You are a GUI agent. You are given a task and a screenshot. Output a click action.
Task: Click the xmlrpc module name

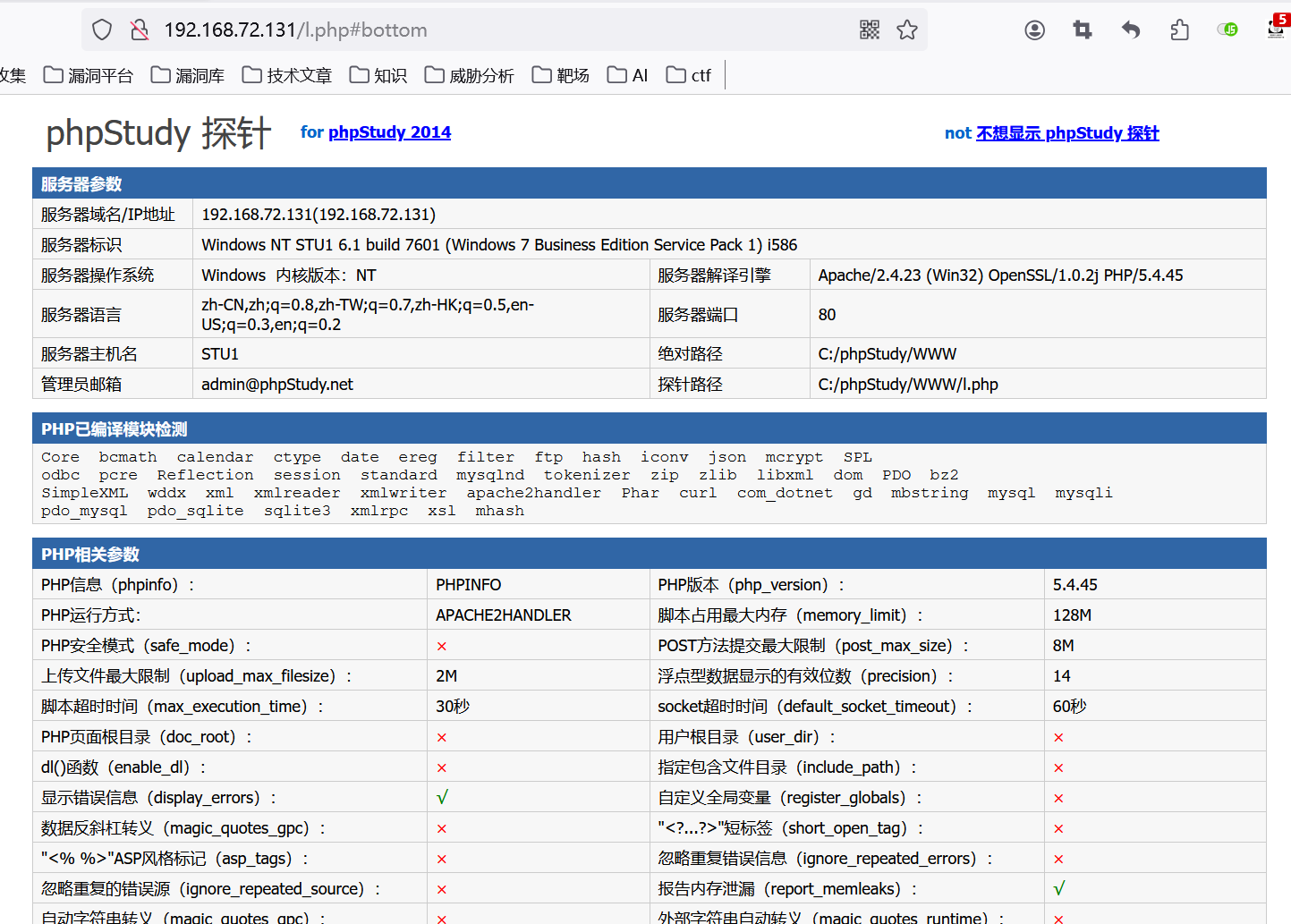[x=379, y=511]
